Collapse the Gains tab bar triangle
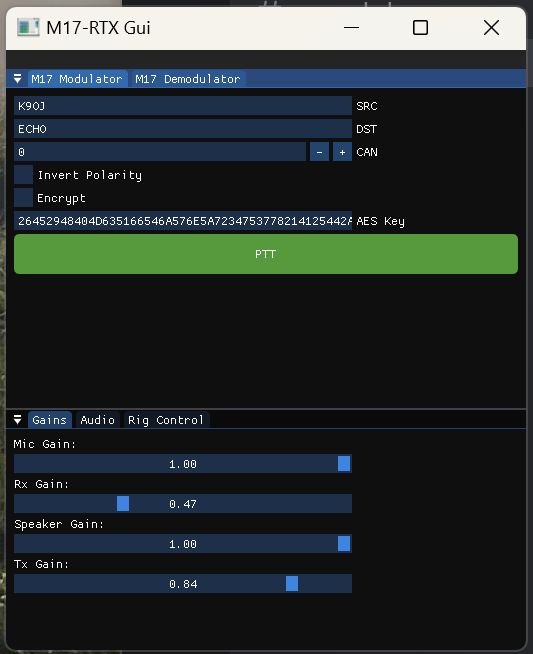This screenshot has width=533, height=654. point(18,420)
